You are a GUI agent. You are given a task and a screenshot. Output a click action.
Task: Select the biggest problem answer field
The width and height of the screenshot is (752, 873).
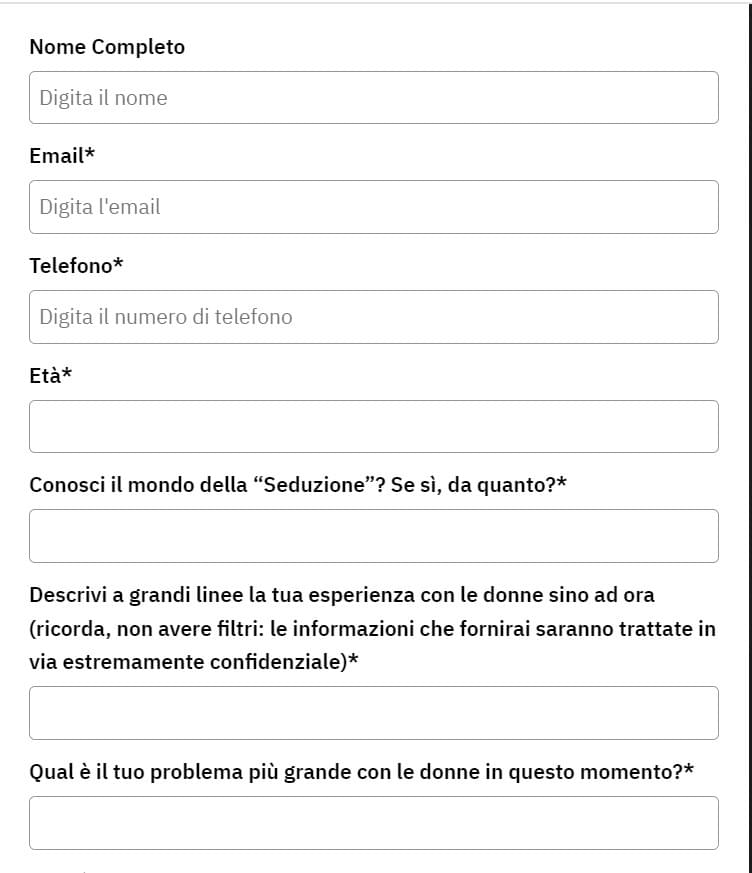tap(373, 823)
